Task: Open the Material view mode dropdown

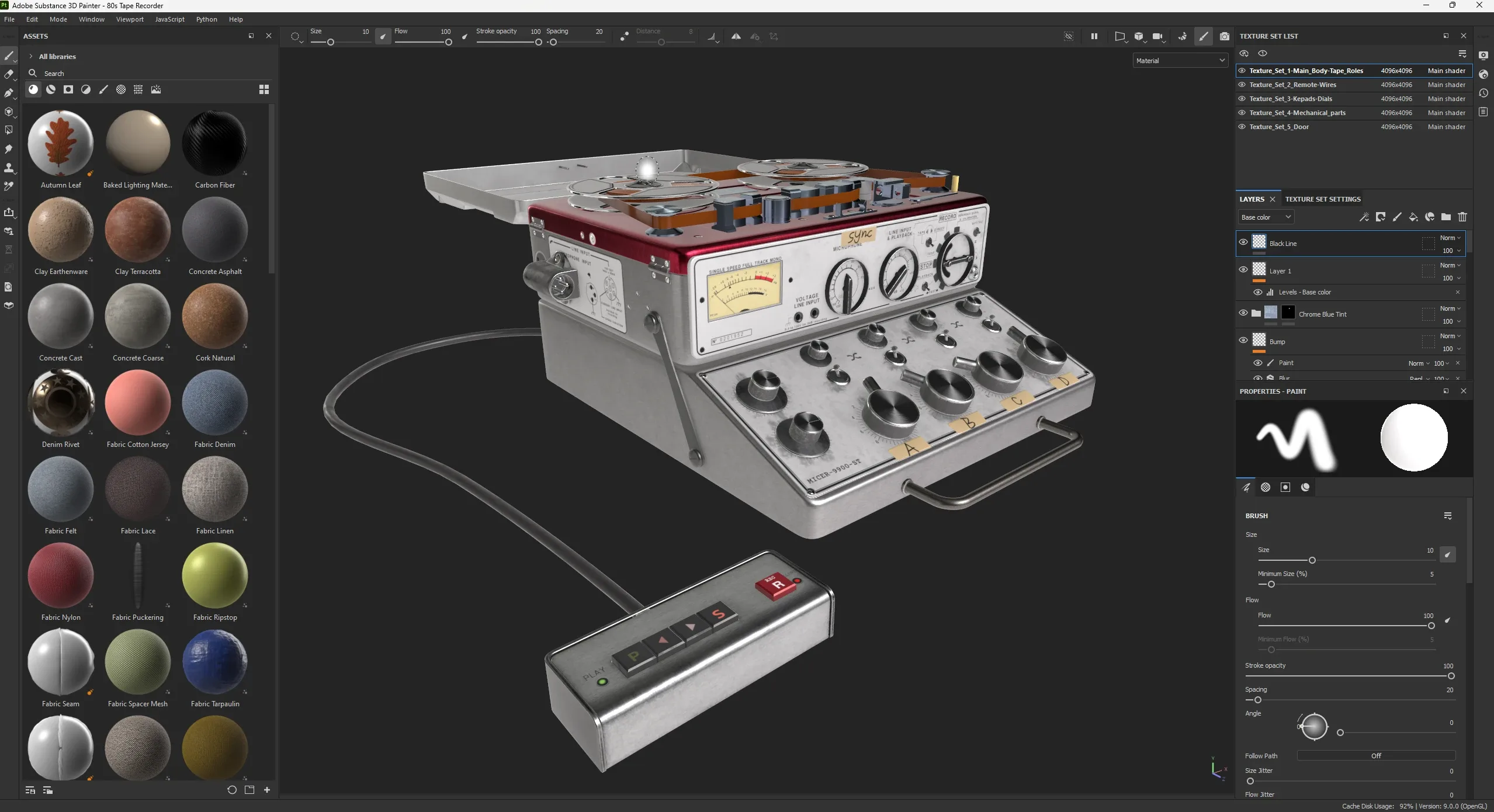Action: [x=1180, y=60]
